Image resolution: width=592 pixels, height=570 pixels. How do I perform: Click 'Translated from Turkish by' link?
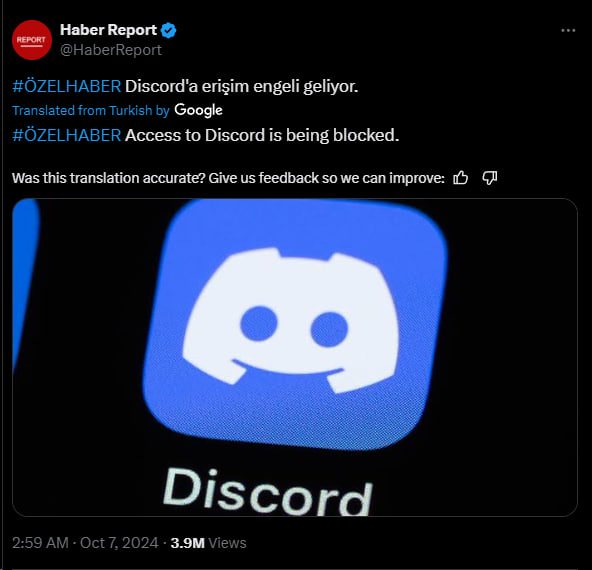pyautogui.click(x=91, y=111)
